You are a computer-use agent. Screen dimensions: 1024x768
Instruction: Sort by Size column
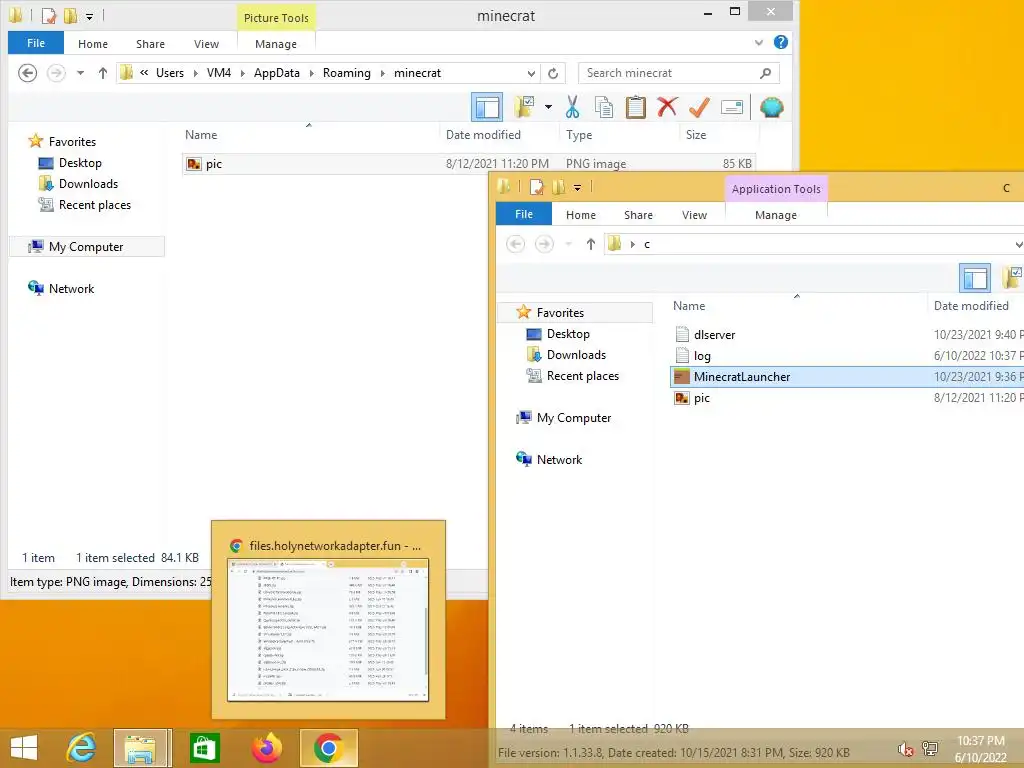[696, 135]
